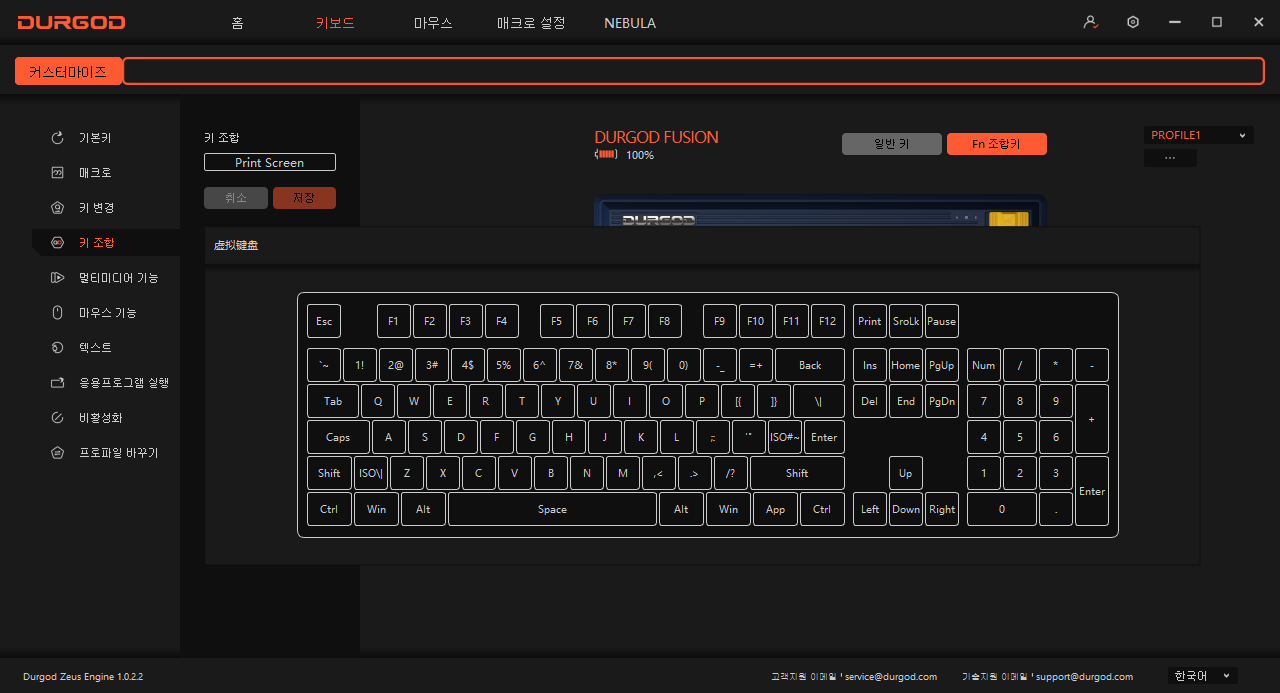Click the DURGOD FUSION device name
Screen dimensions: 1280x693
tap(656, 138)
